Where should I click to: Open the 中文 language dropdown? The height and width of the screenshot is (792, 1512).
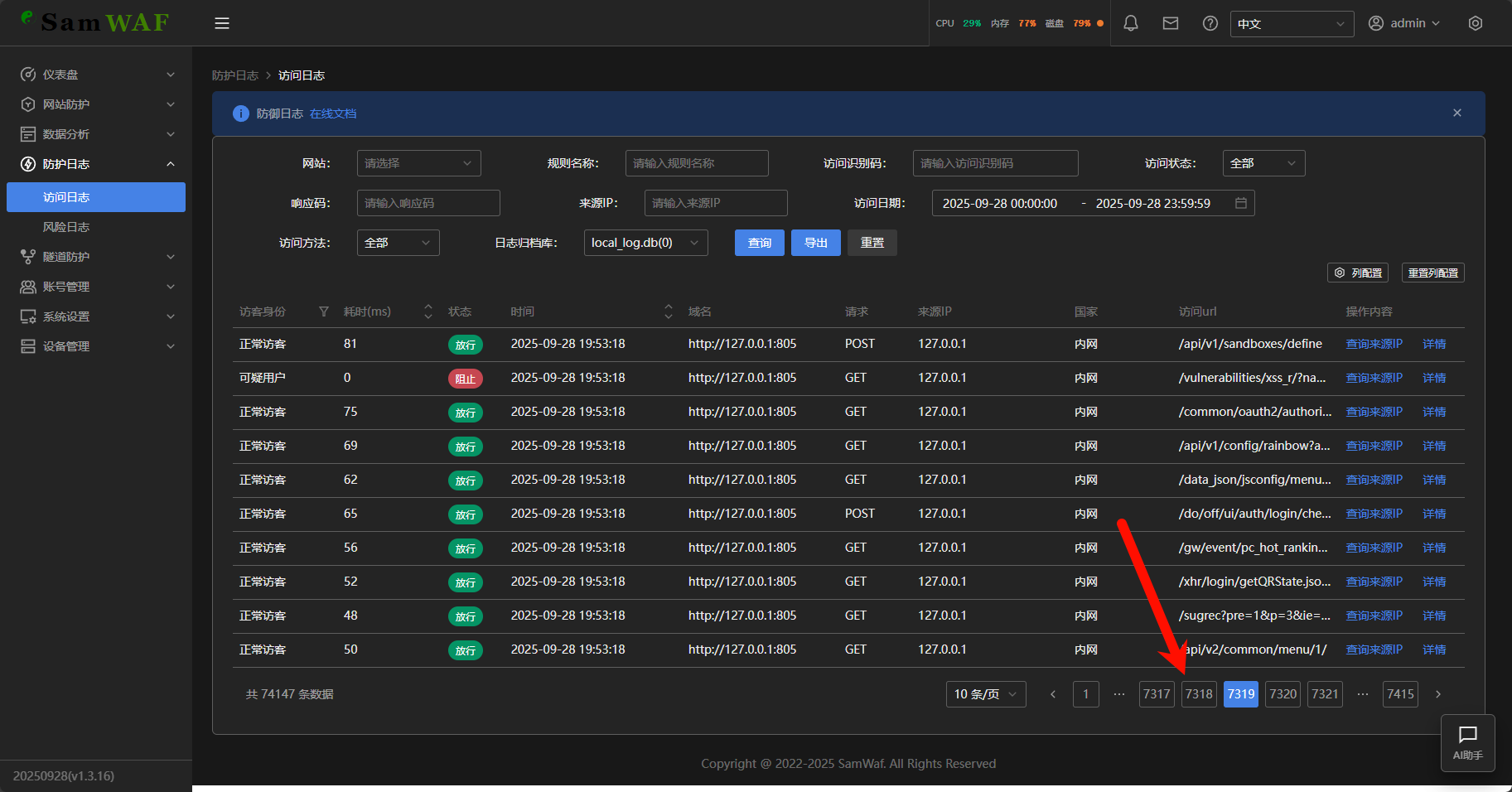tap(1291, 24)
